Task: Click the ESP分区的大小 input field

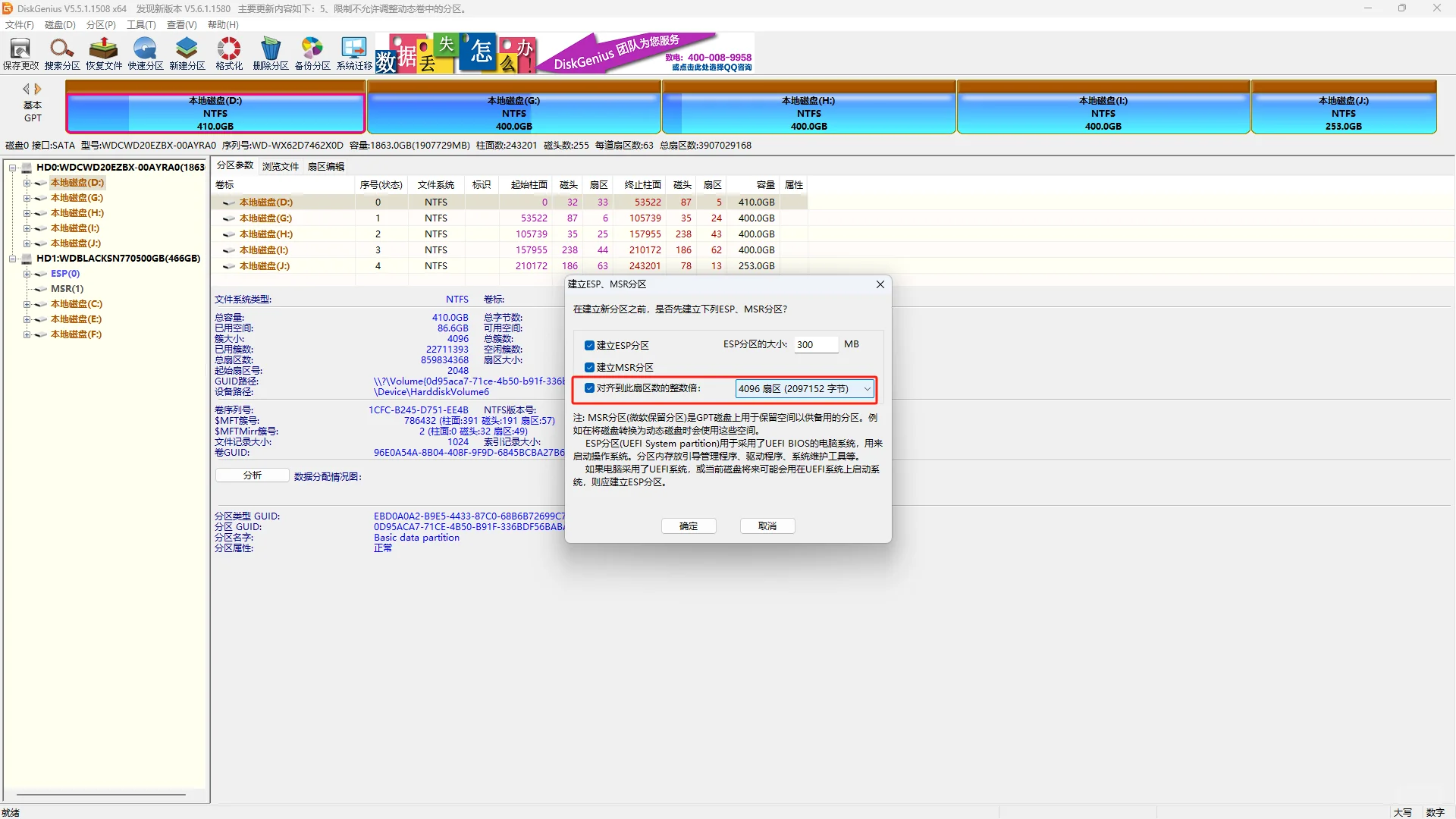Action: coord(815,345)
